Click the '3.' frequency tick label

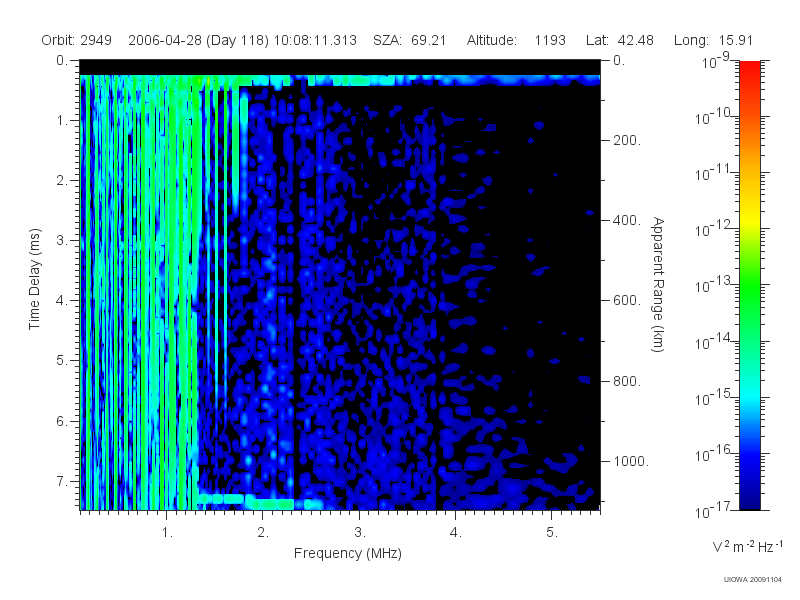(360, 533)
